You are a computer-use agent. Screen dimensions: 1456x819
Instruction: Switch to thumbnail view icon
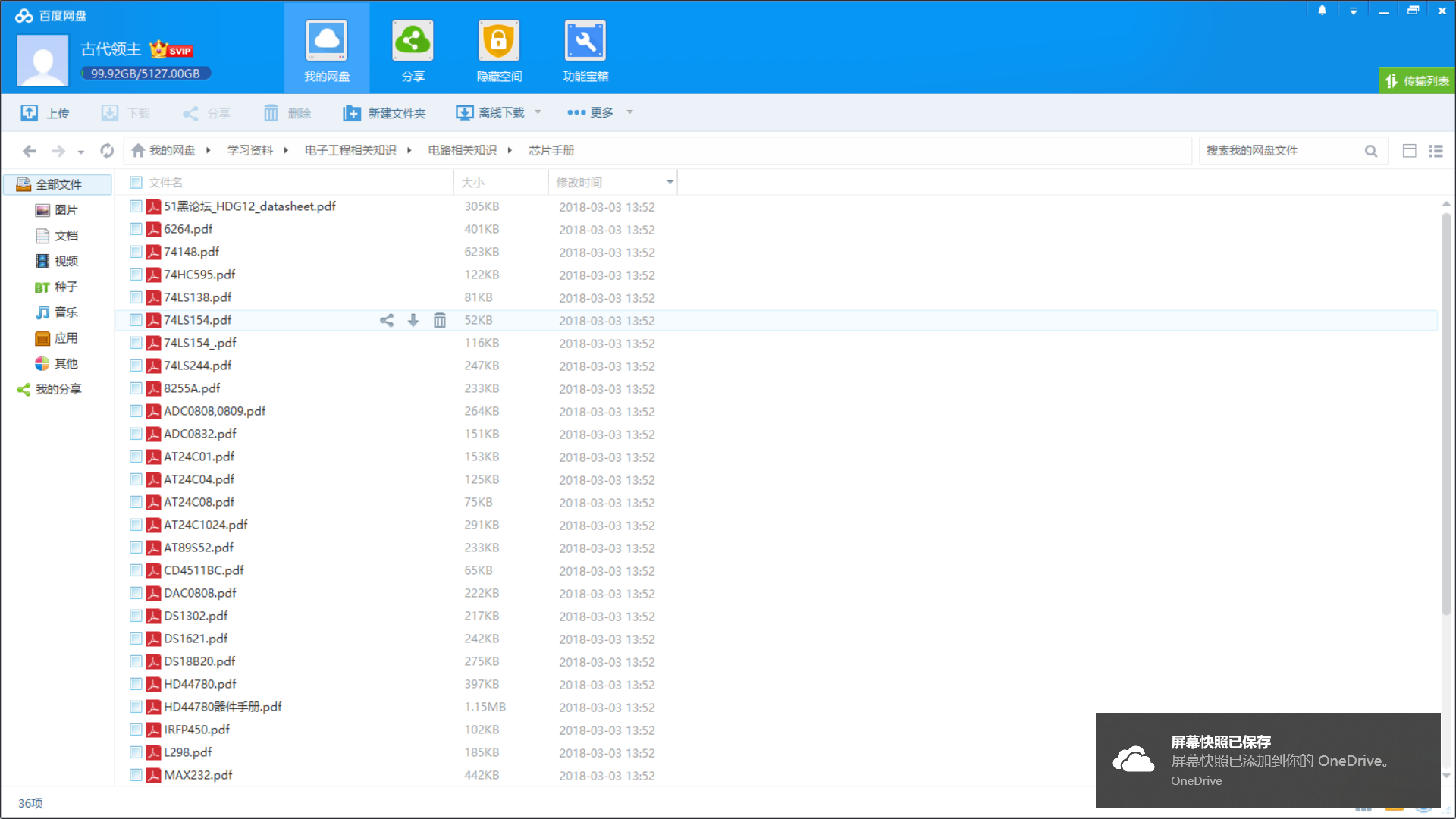click(1410, 151)
